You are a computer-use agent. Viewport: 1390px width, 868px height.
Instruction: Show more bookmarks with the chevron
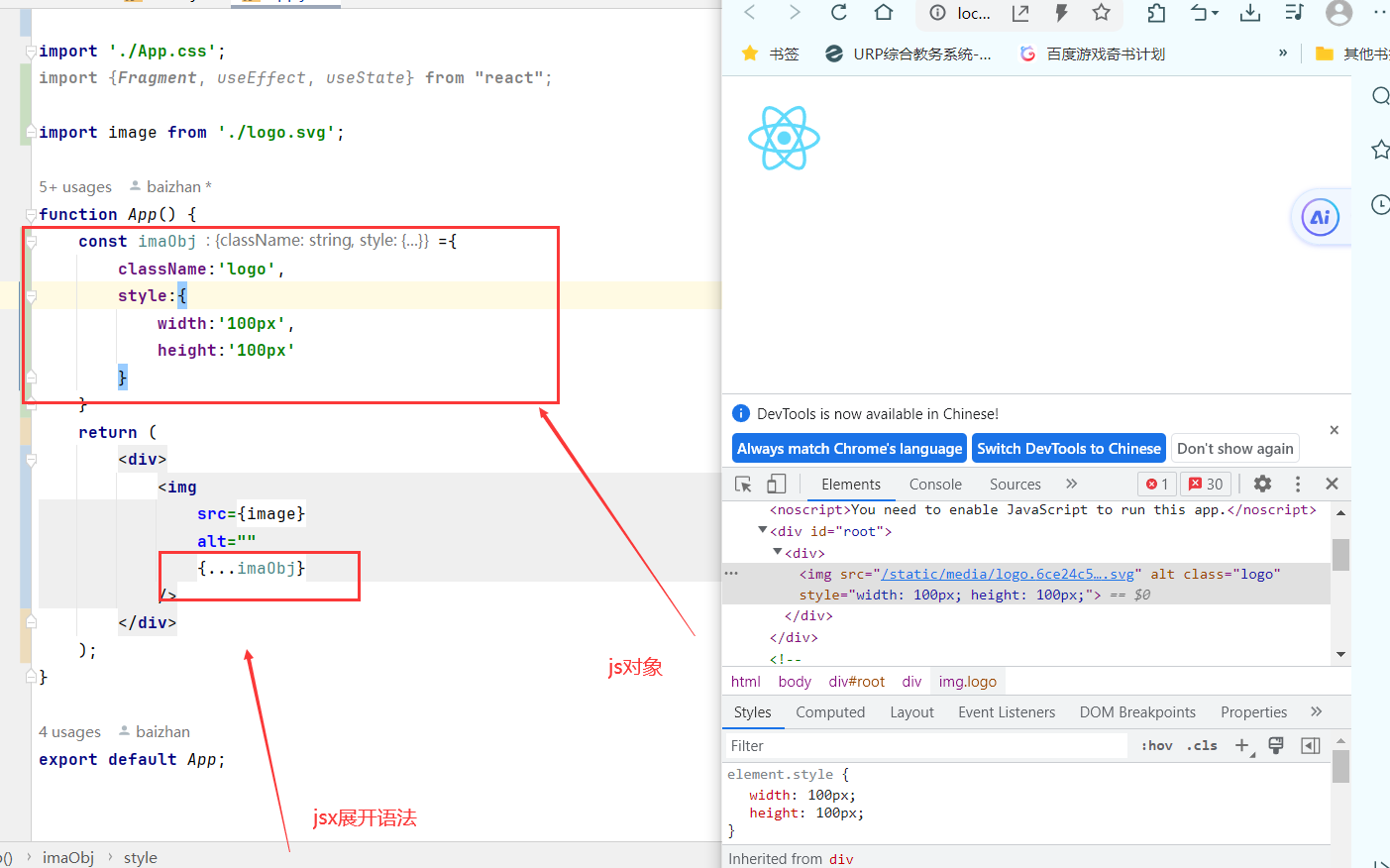coord(1283,53)
